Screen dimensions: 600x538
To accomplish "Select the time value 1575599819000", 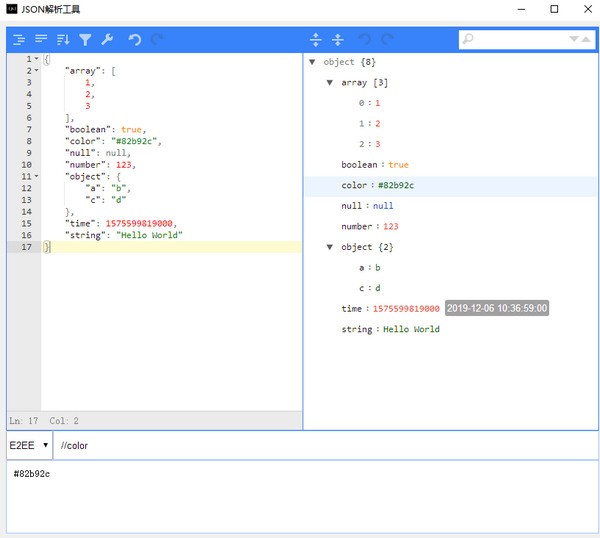I will coord(406,309).
